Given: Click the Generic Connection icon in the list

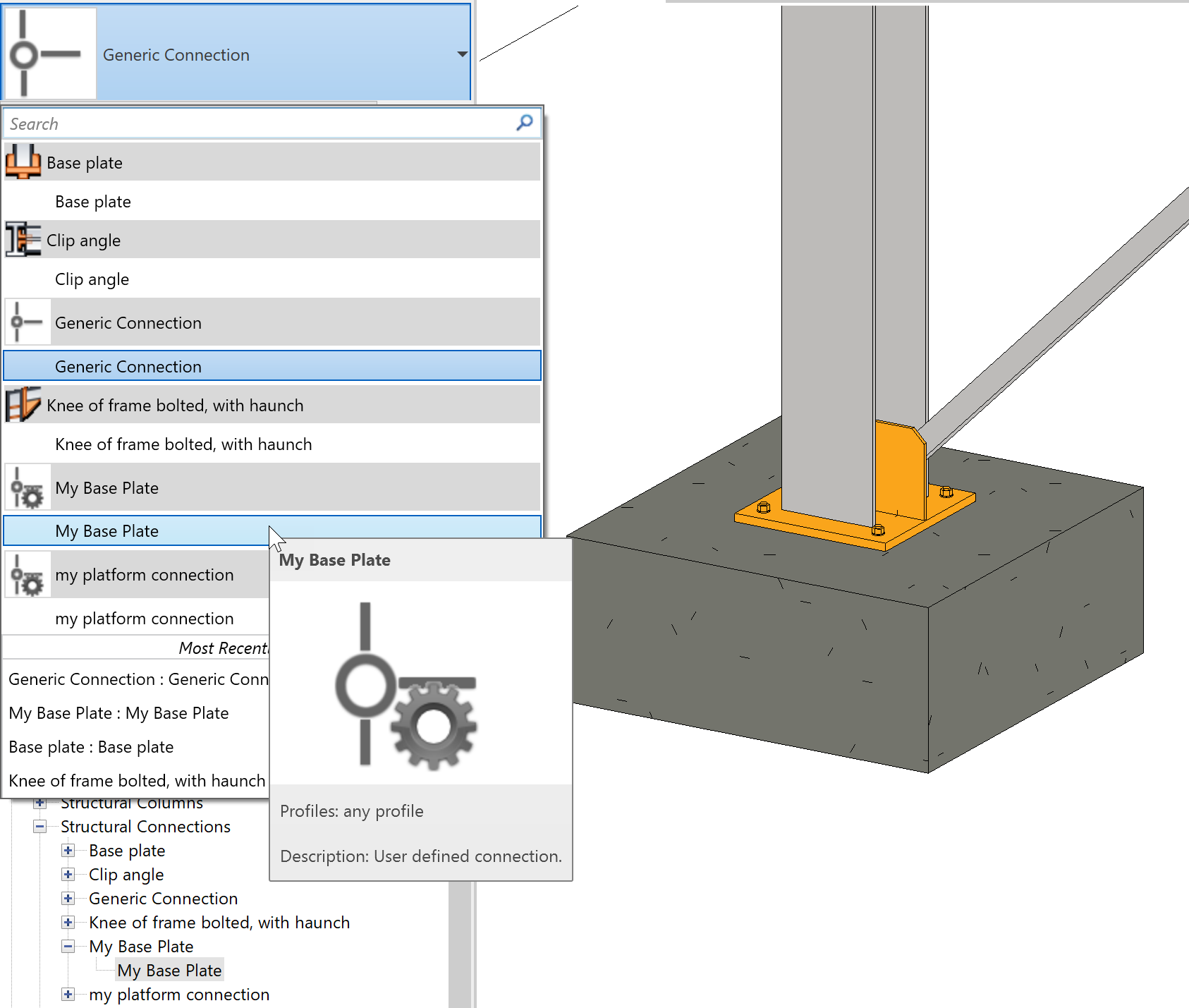Looking at the screenshot, I should (x=26, y=322).
